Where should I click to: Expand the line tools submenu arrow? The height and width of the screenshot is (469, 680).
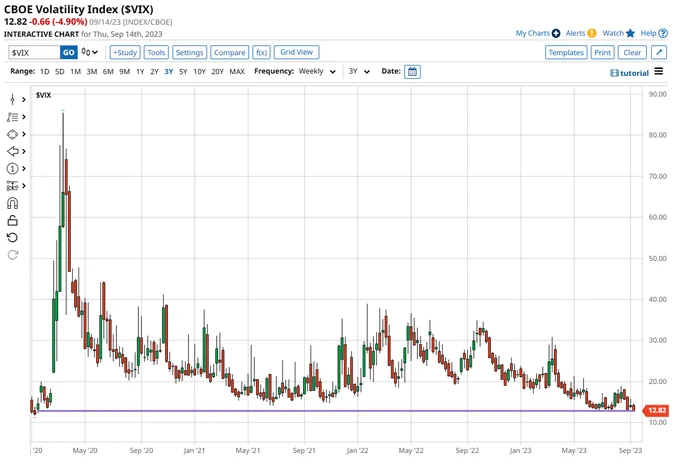click(23, 117)
